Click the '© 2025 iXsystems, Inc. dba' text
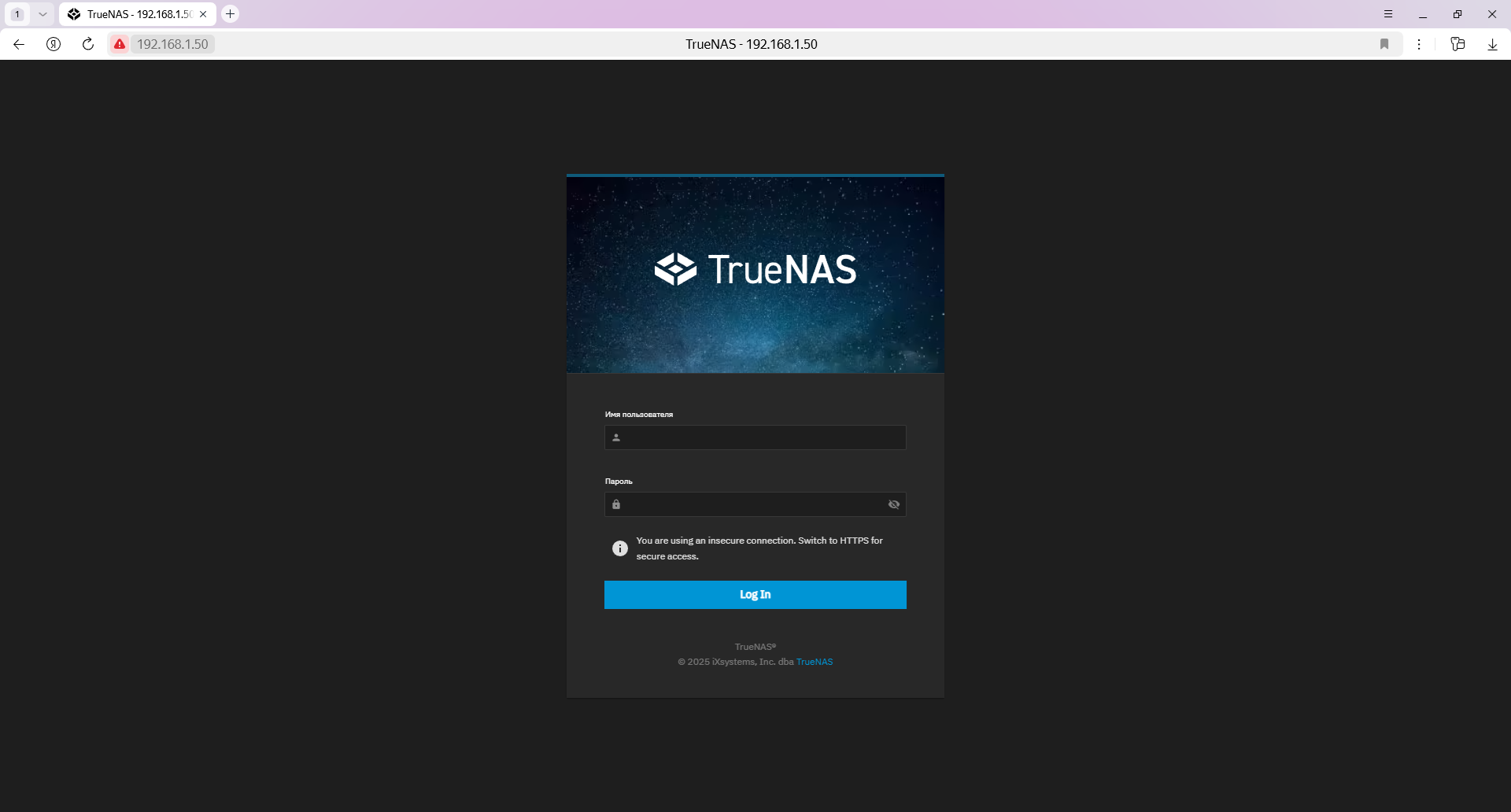Screen dimensions: 1511x812 click(x=736, y=662)
